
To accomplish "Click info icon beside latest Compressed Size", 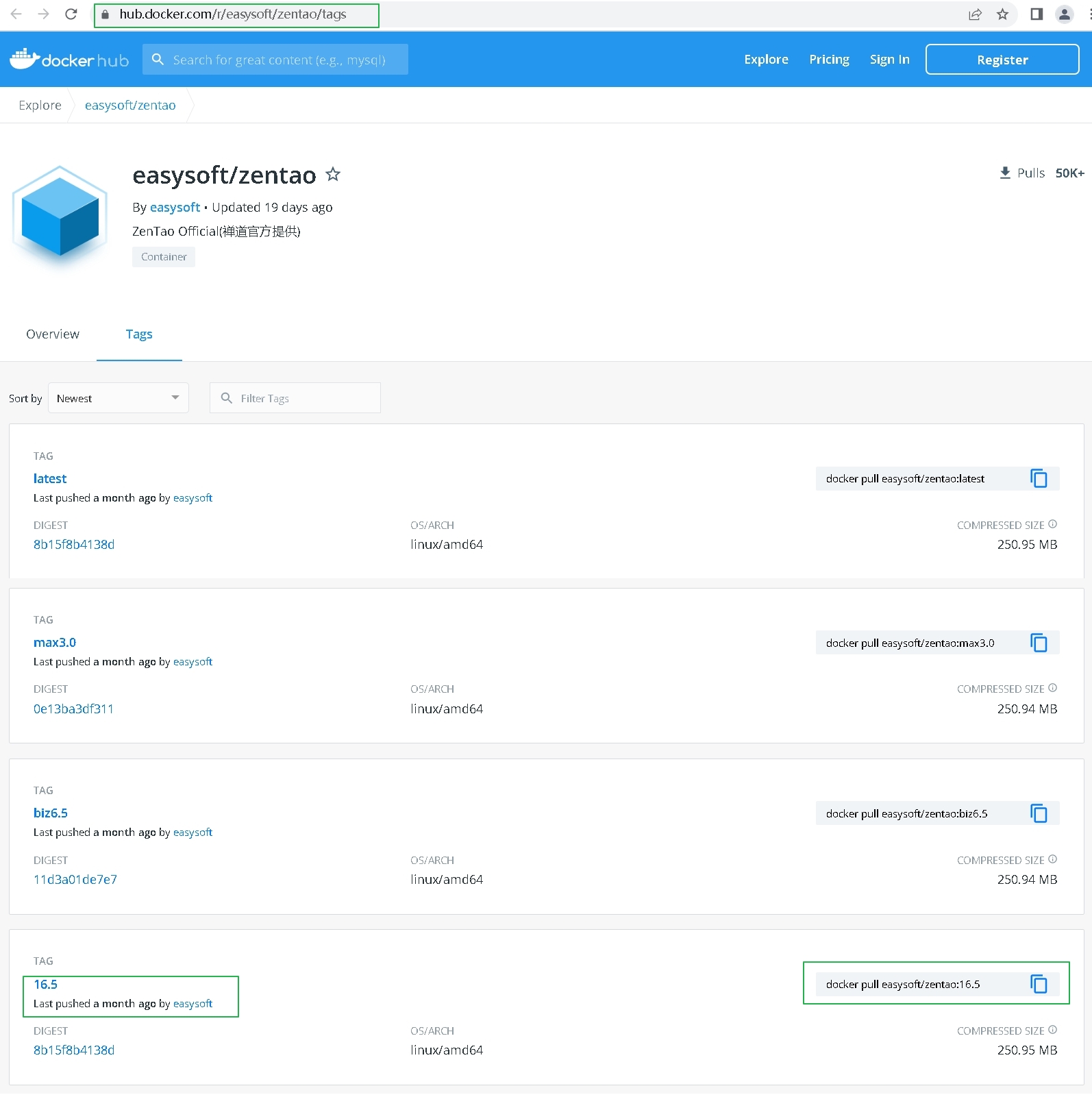I will [x=1053, y=524].
